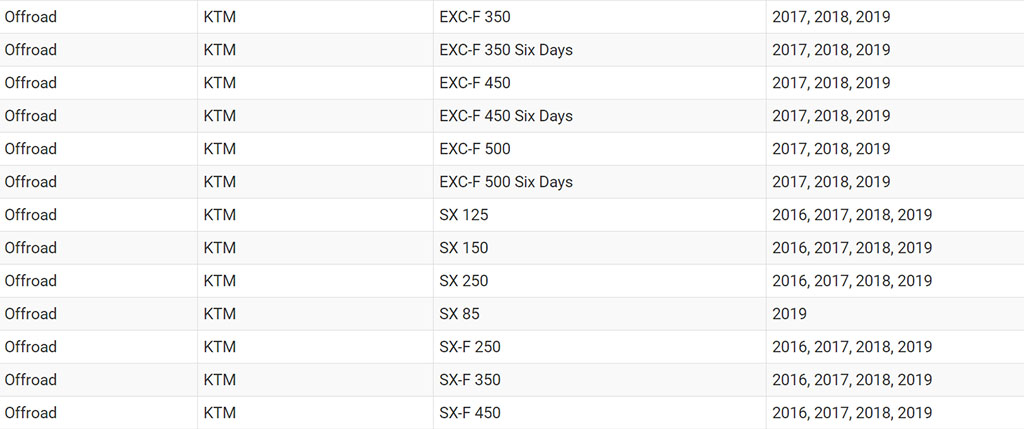Click the SX 125 model cell

click(x=599, y=215)
